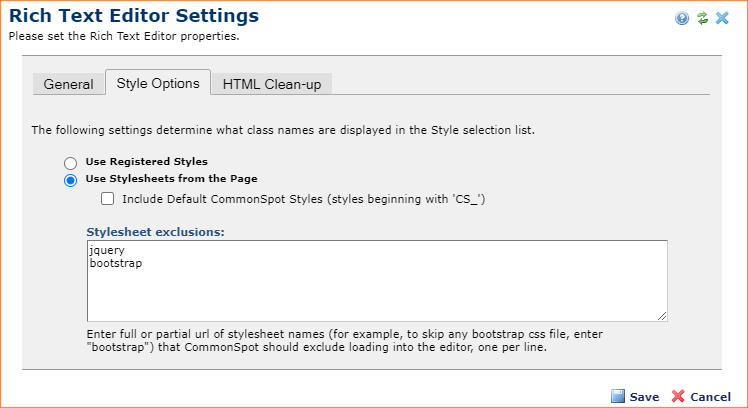The height and width of the screenshot is (408, 748).
Task: Click the 'Use Stylesheets from the Page' label text
Action: click(171, 178)
